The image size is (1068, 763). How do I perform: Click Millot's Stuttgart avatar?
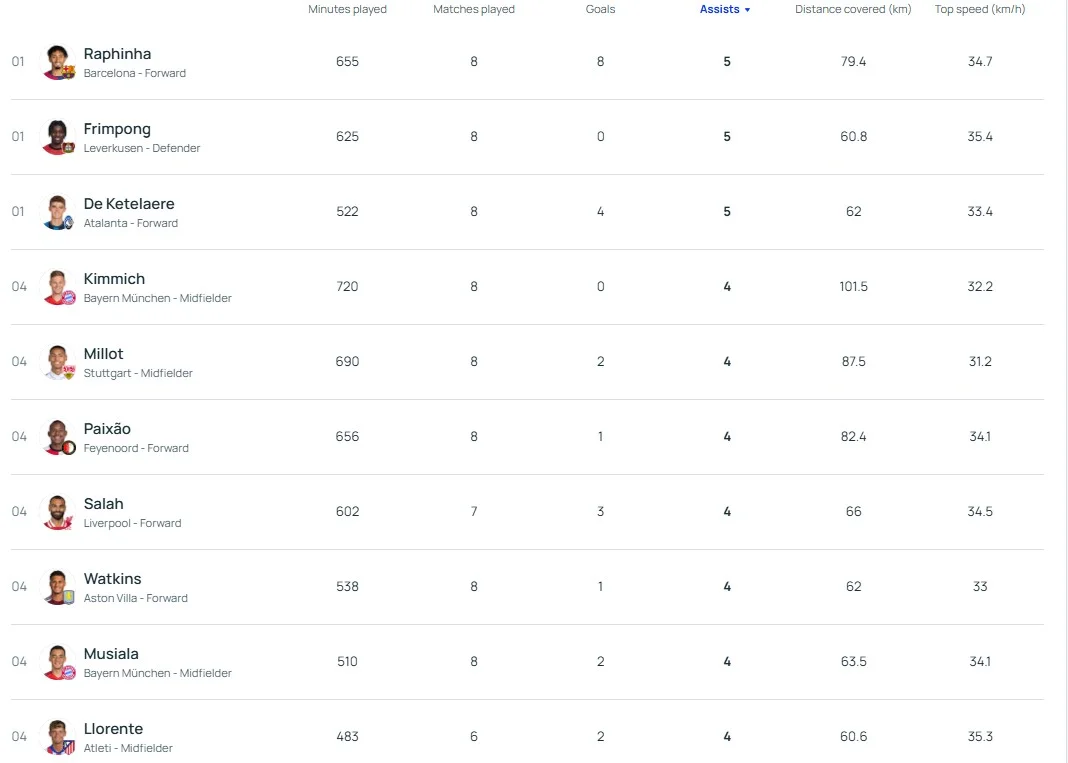pyautogui.click(x=58, y=362)
